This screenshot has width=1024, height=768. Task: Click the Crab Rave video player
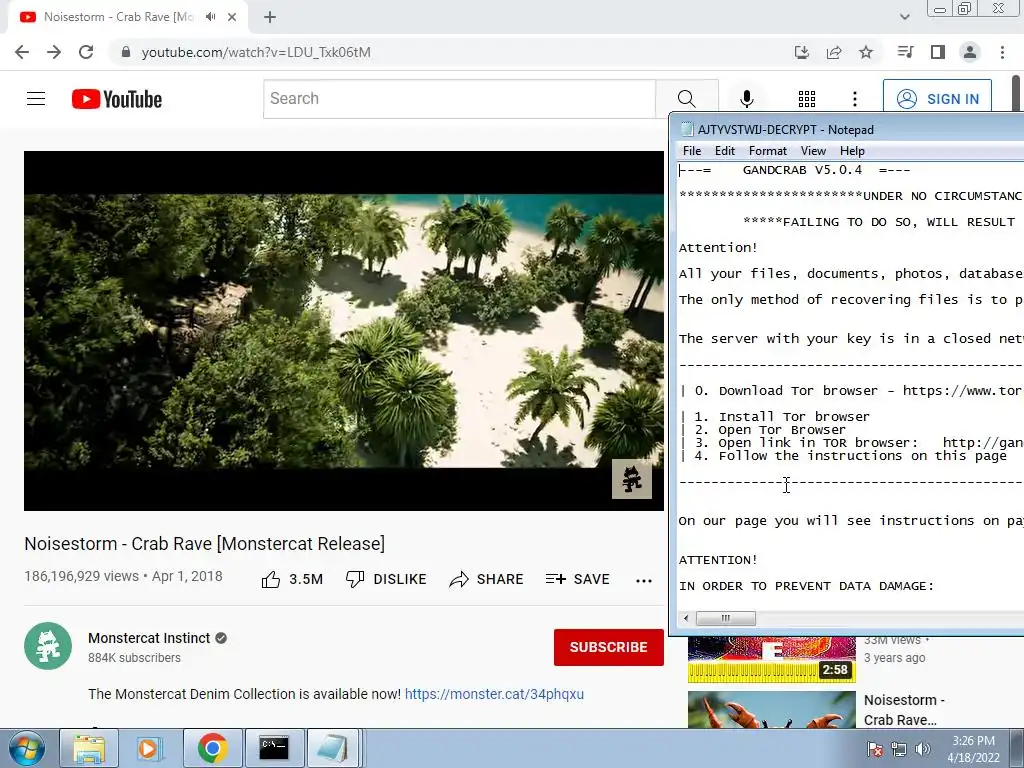tap(344, 330)
